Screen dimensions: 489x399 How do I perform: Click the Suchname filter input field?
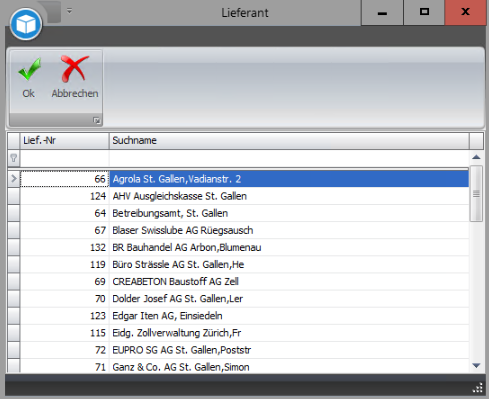coord(289,158)
